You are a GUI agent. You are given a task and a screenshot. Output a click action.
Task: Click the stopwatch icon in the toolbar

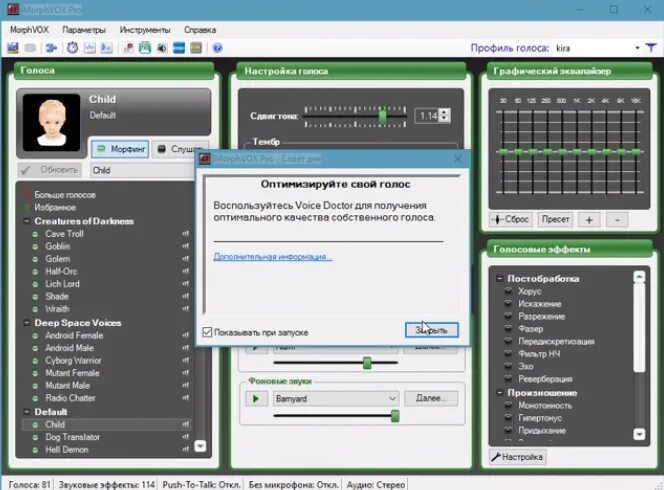[x=72, y=48]
